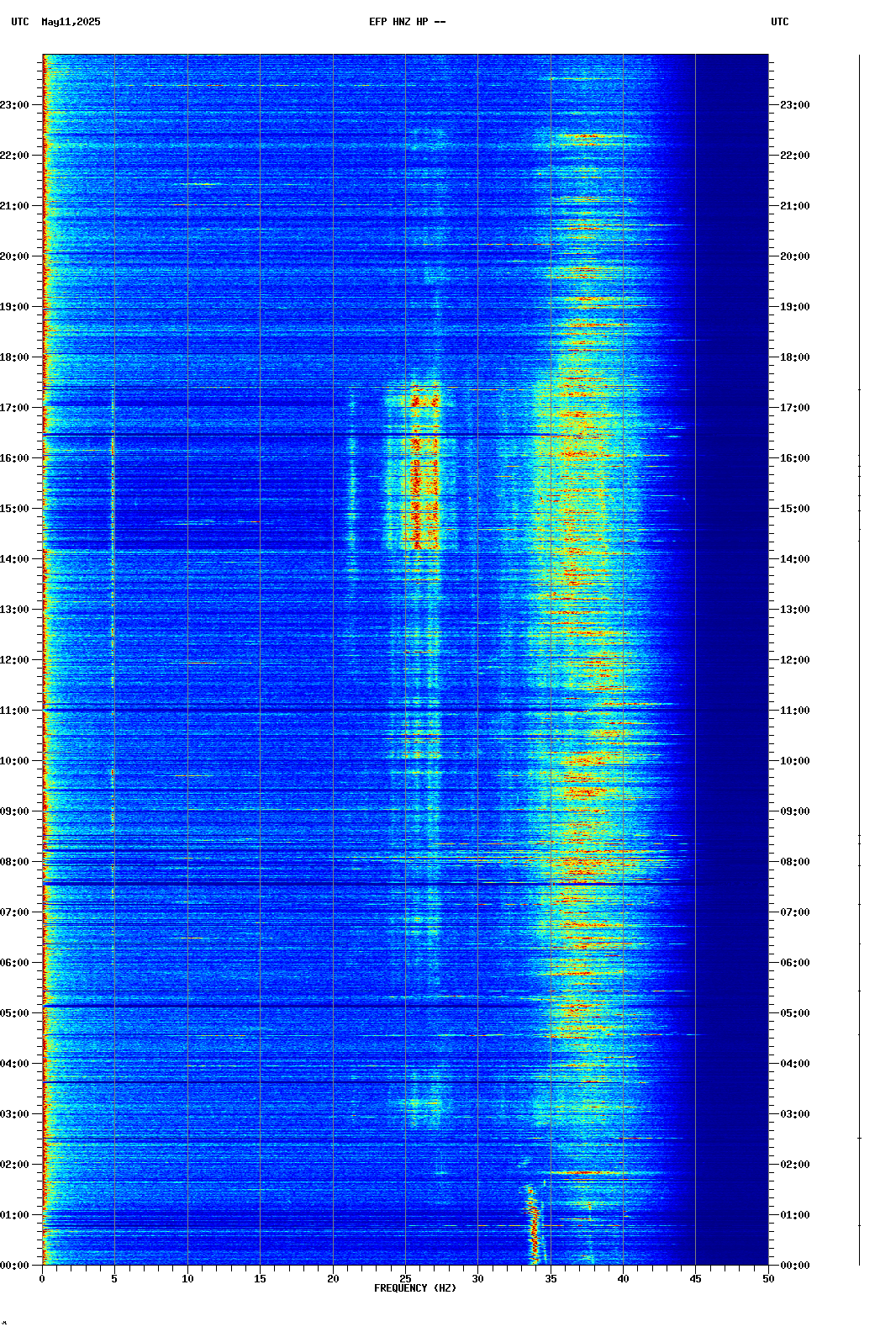Click the 0 tick on the frequency axis
896x1332 pixels.
pos(42,1279)
